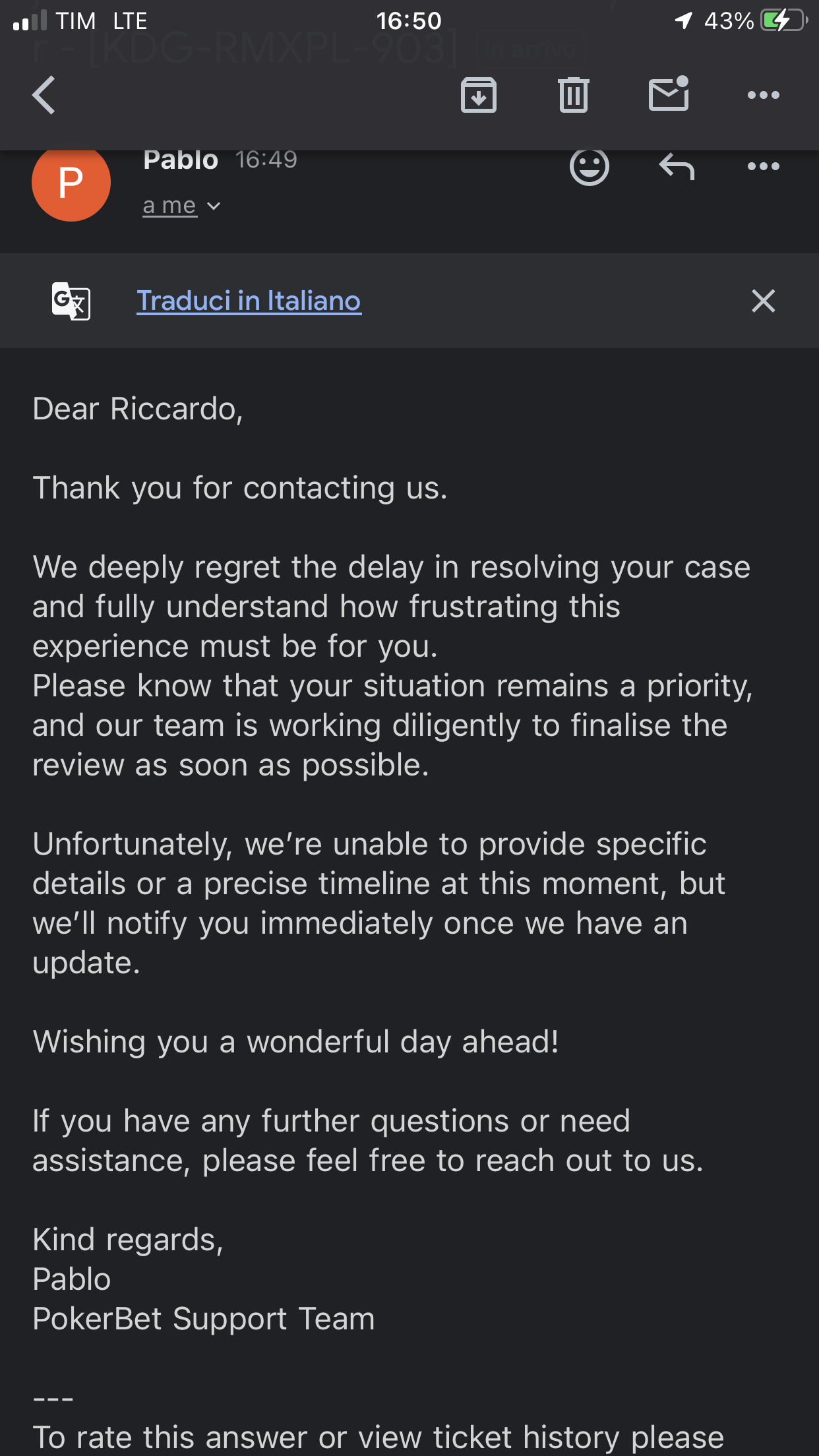Expand recipient details next to 'a me'
Screen dimensions: 819x1456
pyautogui.click(x=214, y=206)
